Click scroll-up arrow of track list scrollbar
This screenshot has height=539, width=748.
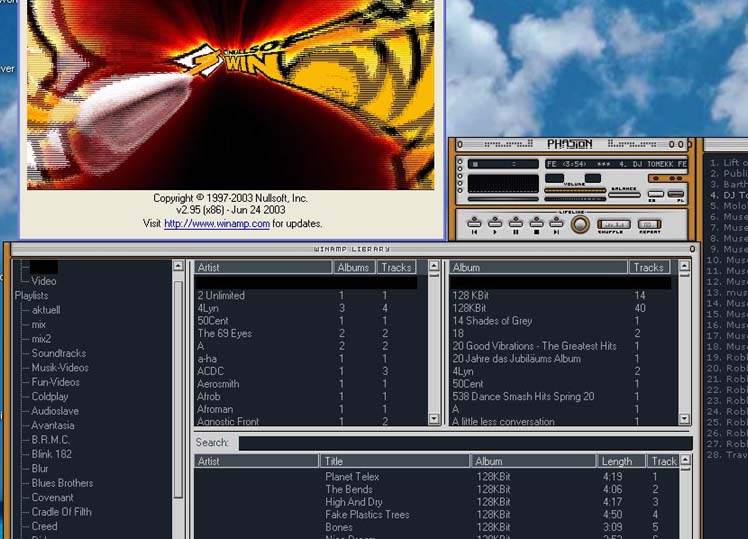(685, 459)
